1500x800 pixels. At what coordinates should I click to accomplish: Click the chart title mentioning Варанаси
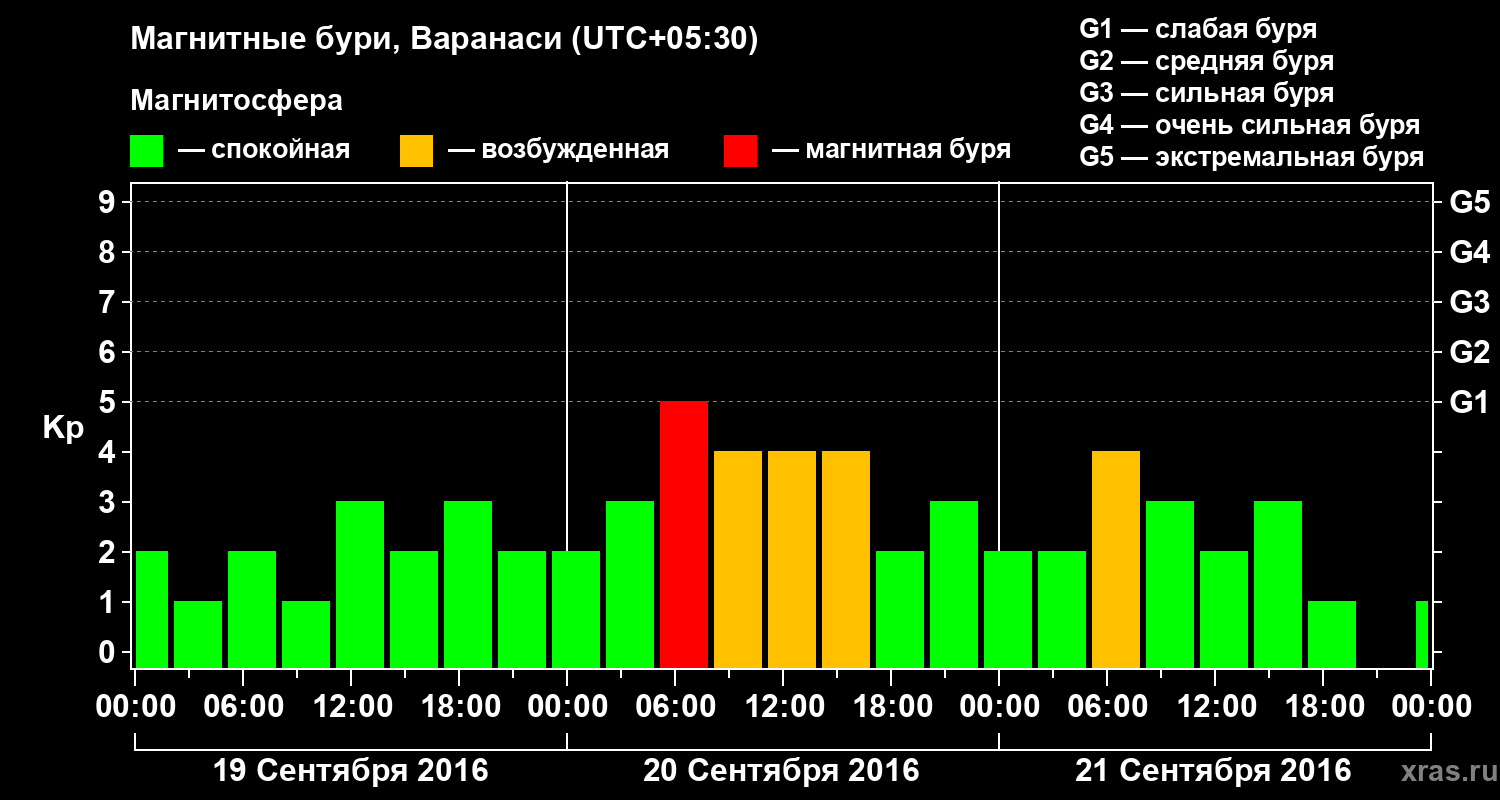point(444,40)
